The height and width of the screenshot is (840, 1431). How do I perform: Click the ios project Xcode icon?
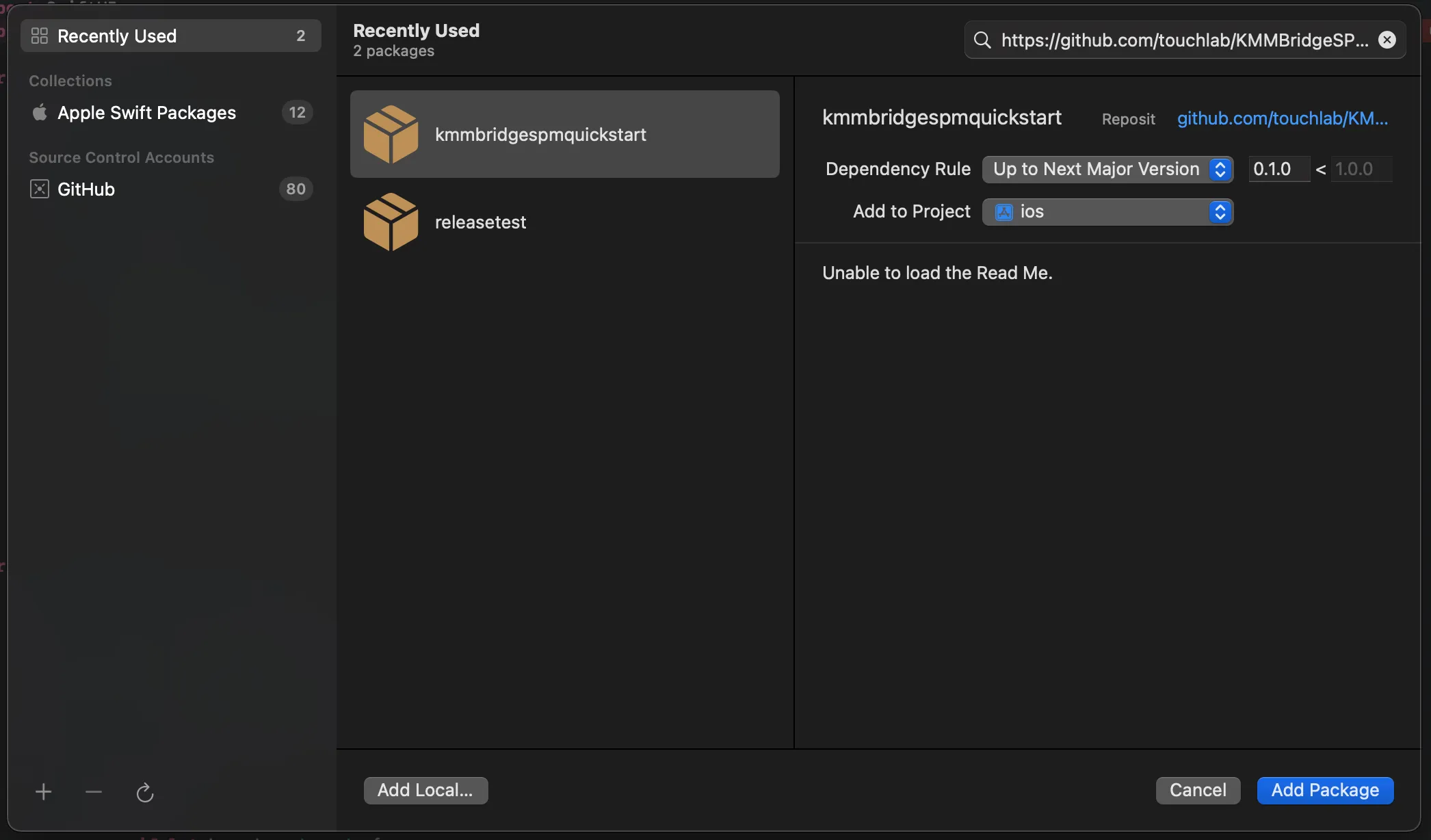(1003, 212)
